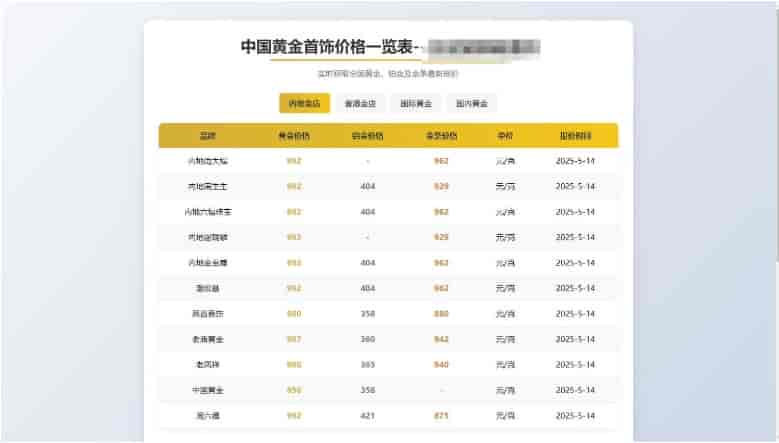This screenshot has height=443, width=779.
Task: Click gold bar price in 内地谢瑞麟 row
Action: coord(441,237)
